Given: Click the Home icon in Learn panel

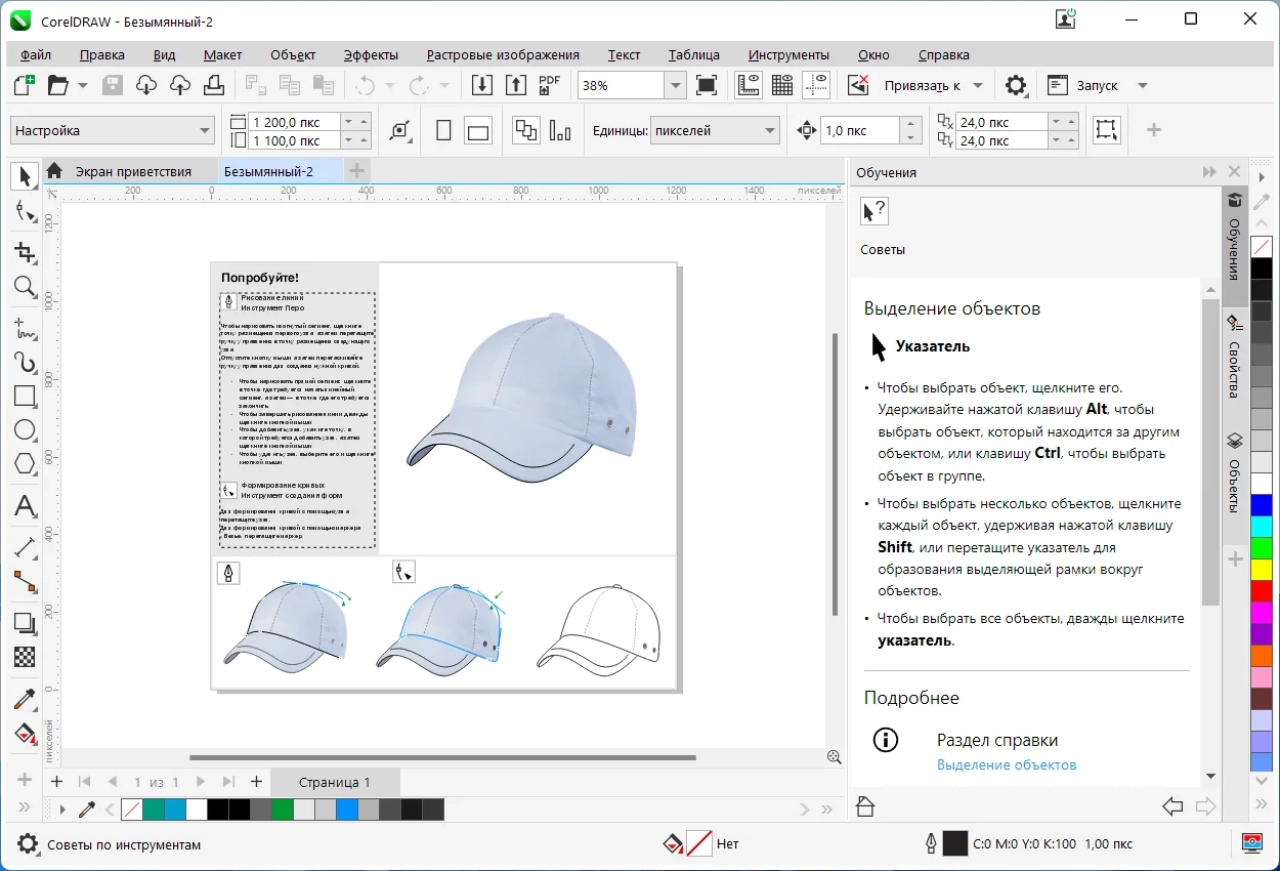Looking at the screenshot, I should pos(866,807).
